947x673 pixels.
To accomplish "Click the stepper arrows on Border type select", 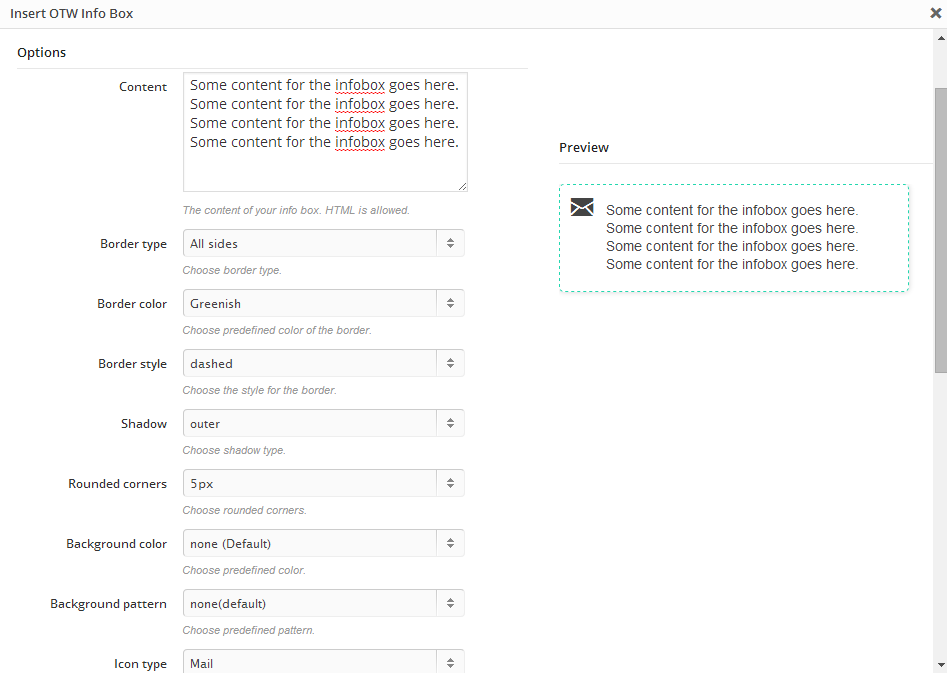I will tap(451, 243).
